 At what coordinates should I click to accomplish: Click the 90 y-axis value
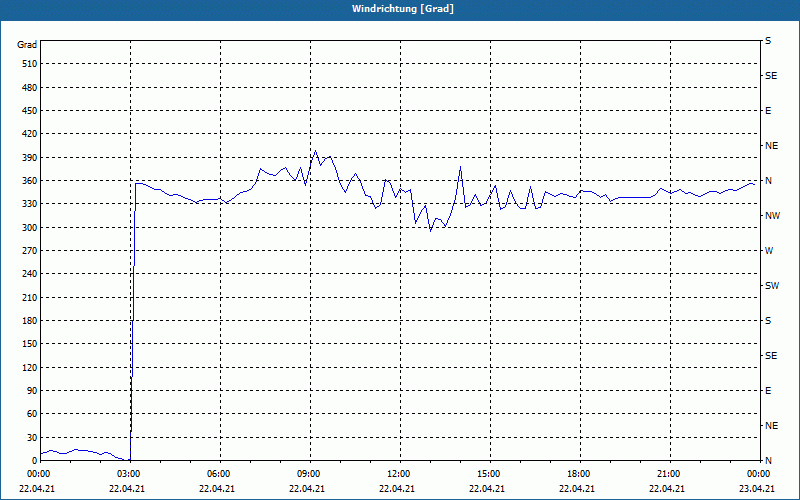(32, 391)
